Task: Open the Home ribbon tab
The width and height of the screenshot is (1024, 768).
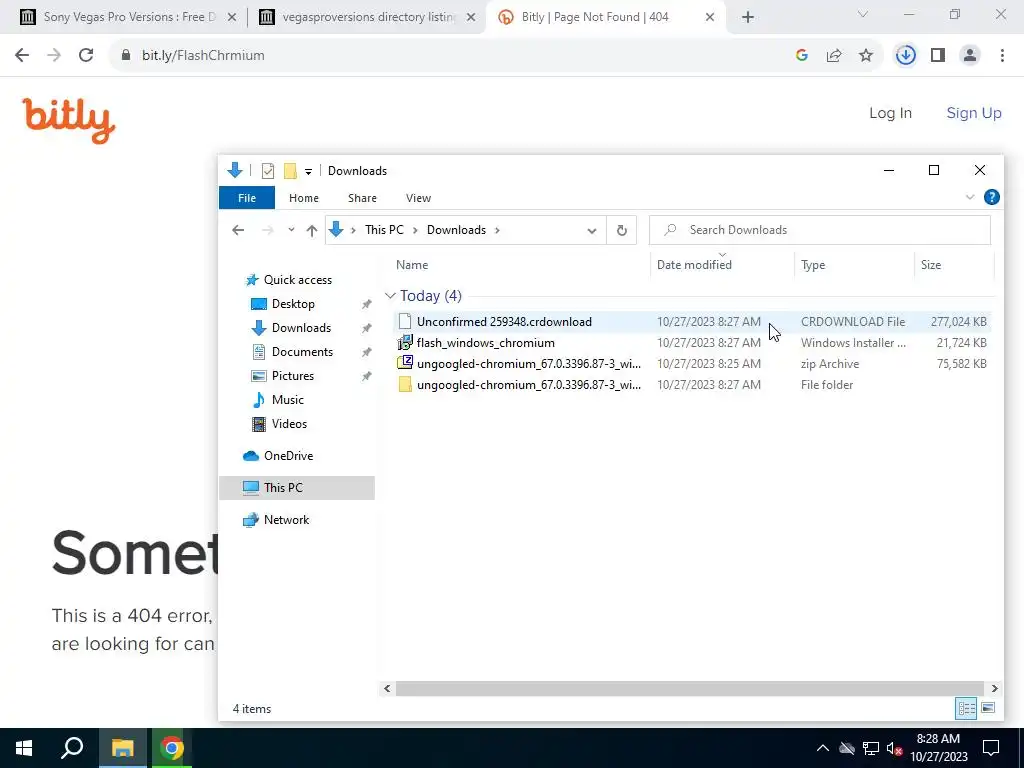Action: click(304, 198)
